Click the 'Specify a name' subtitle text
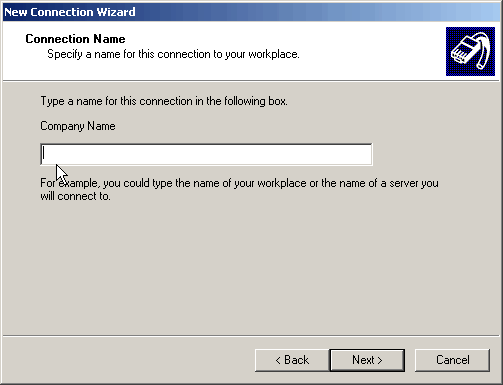 (173, 54)
